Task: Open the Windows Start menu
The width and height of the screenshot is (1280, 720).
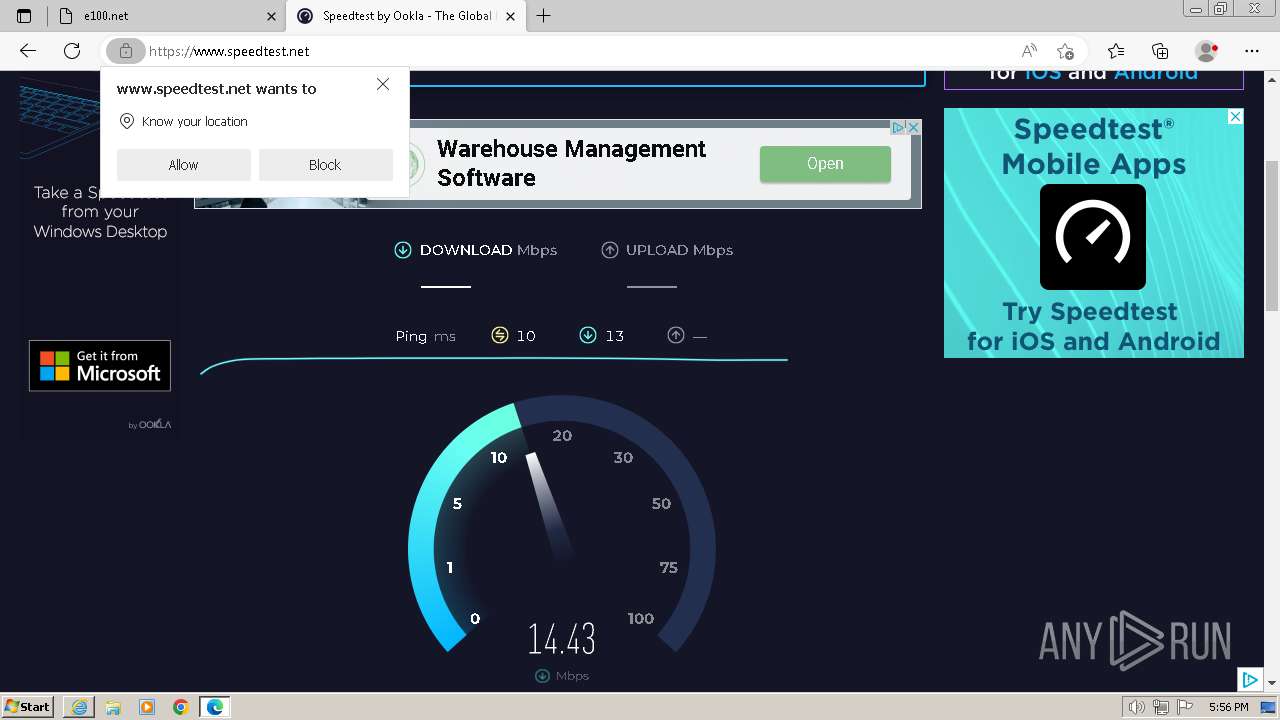Action: (28, 706)
